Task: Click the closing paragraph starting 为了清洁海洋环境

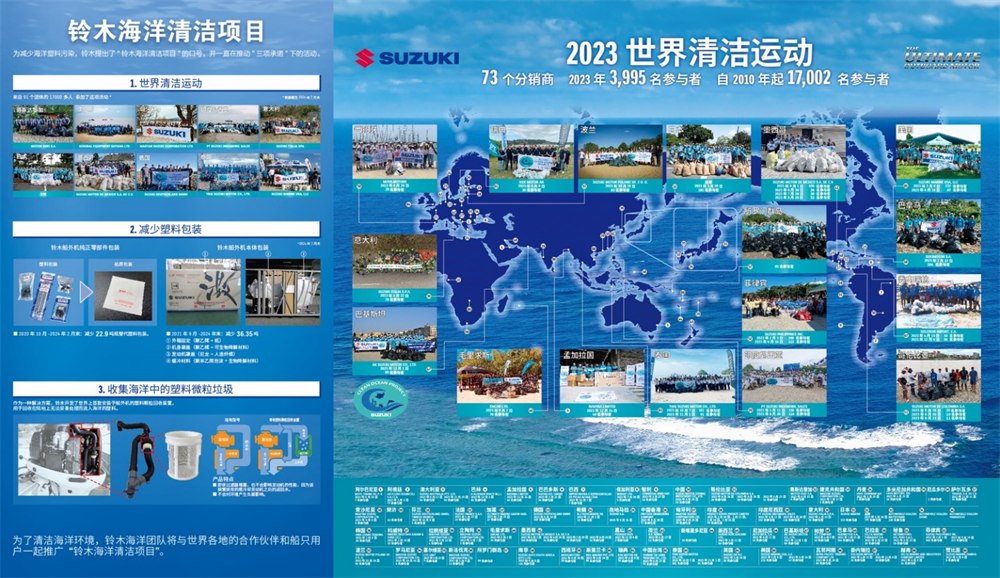Action: pos(166,545)
